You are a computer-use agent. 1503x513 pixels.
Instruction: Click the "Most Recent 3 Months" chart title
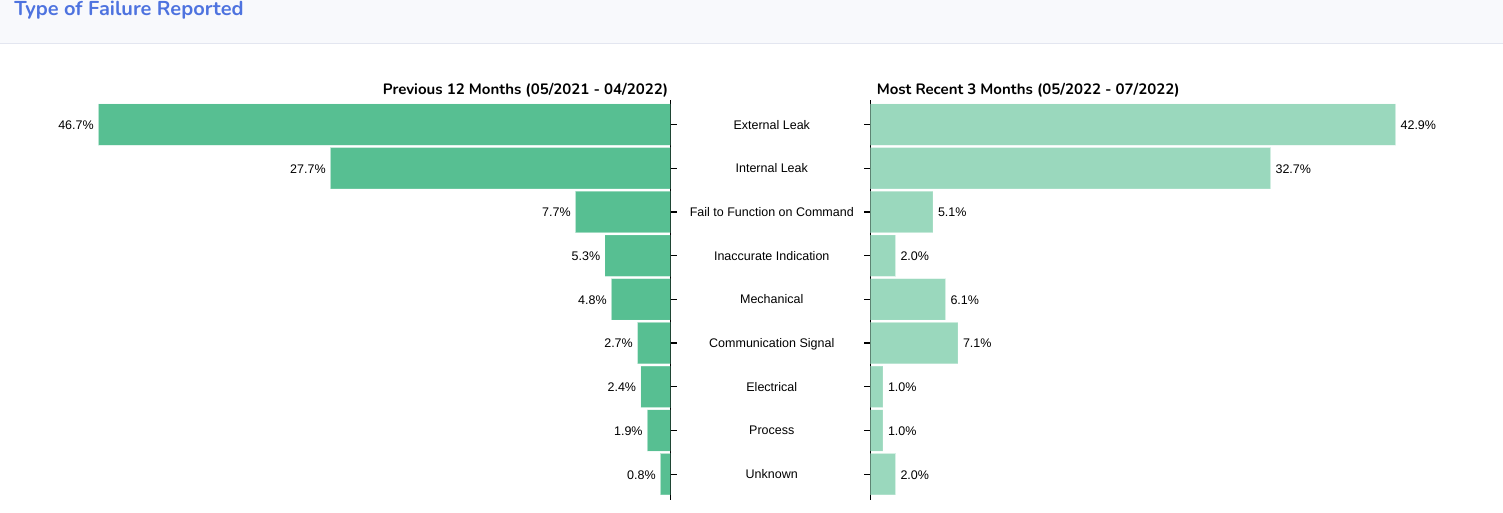coord(1027,89)
